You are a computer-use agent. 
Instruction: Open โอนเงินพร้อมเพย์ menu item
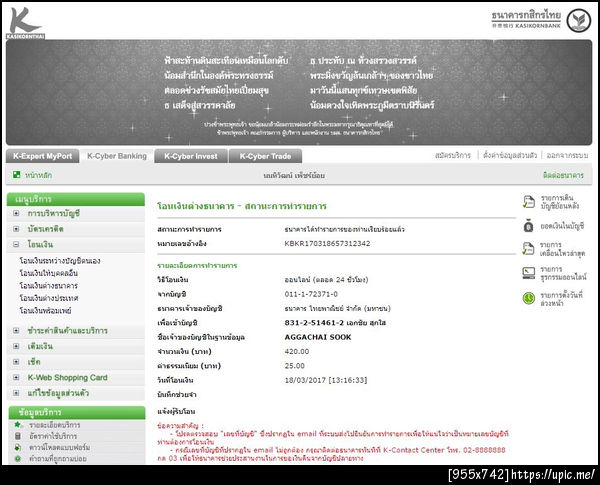point(45,310)
